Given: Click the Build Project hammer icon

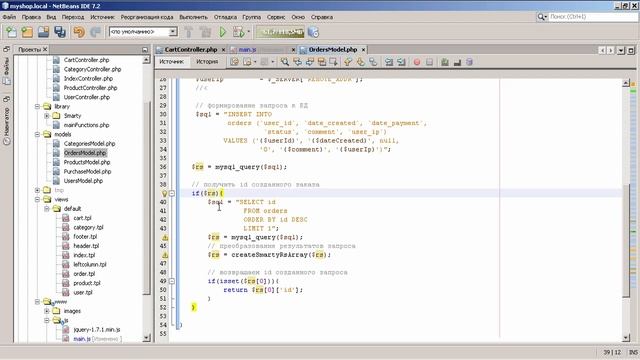Looking at the screenshot, I should (189, 32).
